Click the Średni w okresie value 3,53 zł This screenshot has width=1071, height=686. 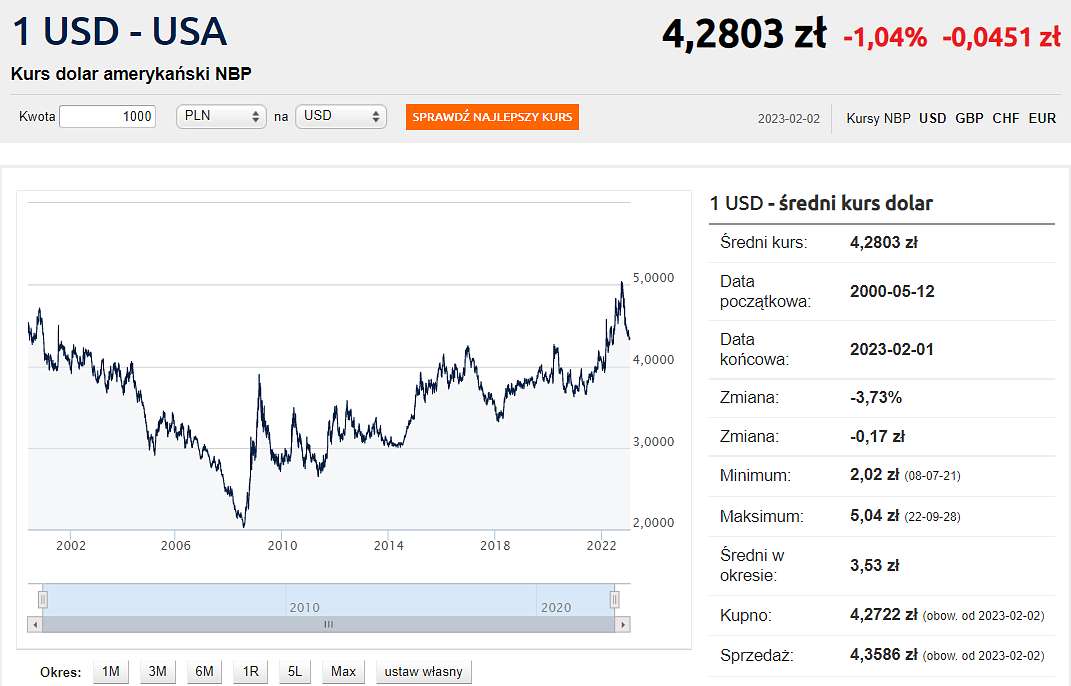(x=874, y=566)
